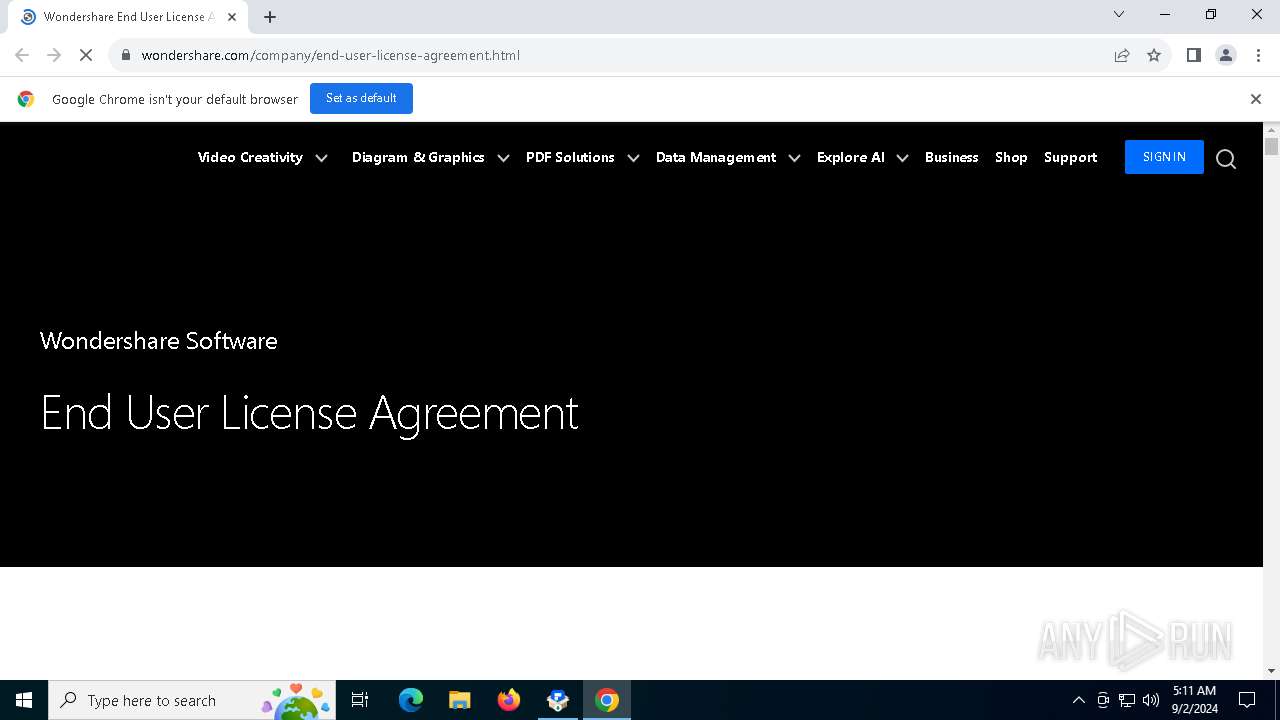Click the End User License Agreement heading
Image resolution: width=1280 pixels, height=720 pixels.
click(x=309, y=413)
